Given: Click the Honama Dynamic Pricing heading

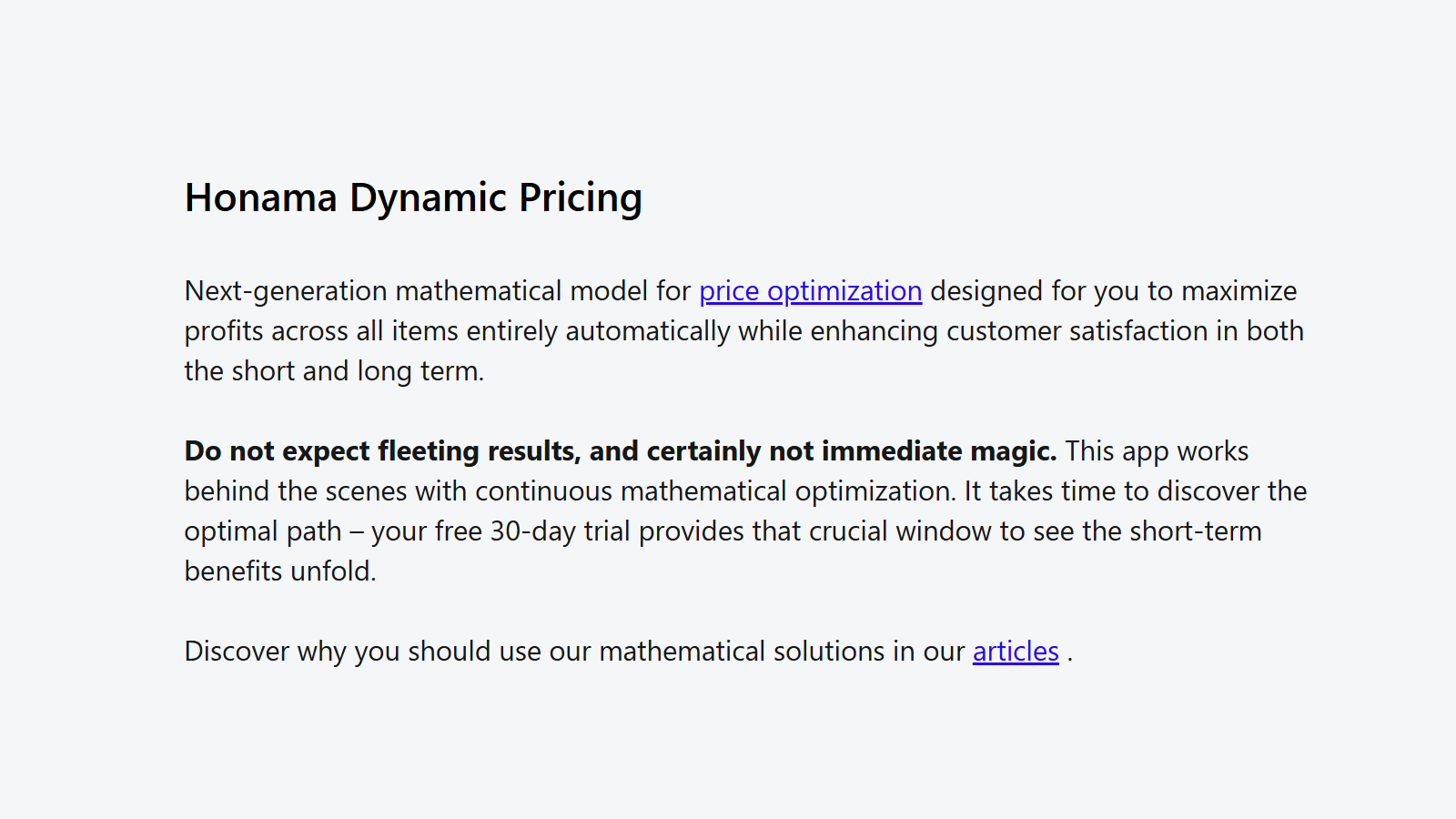Looking at the screenshot, I should pos(413,198).
